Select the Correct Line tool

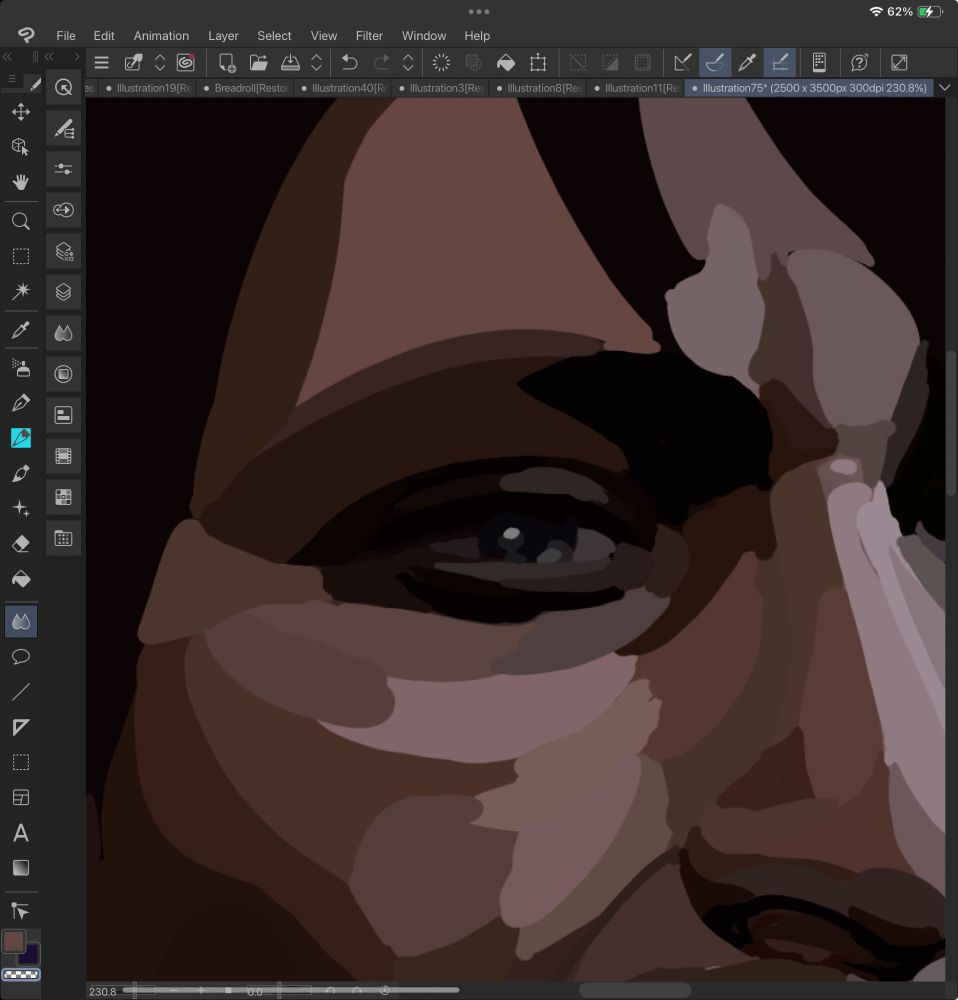[x=21, y=911]
